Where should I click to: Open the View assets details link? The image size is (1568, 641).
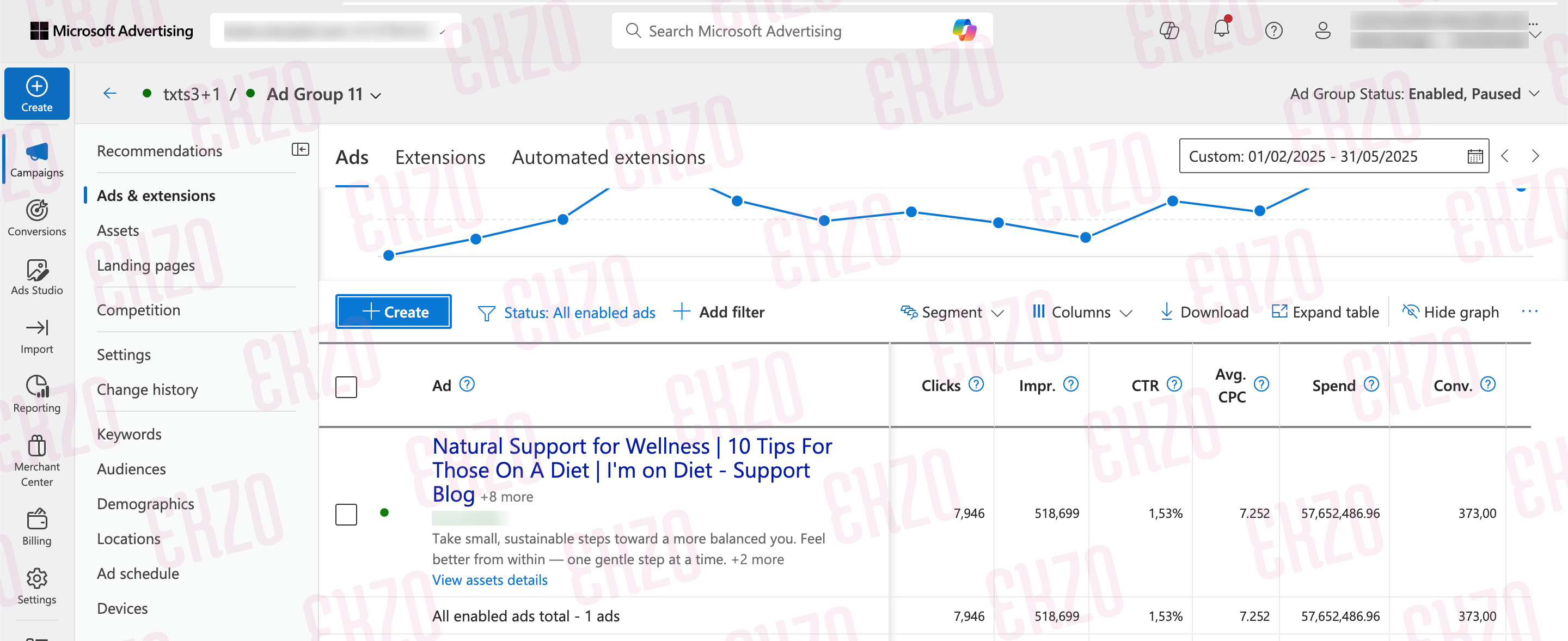pyautogui.click(x=489, y=580)
